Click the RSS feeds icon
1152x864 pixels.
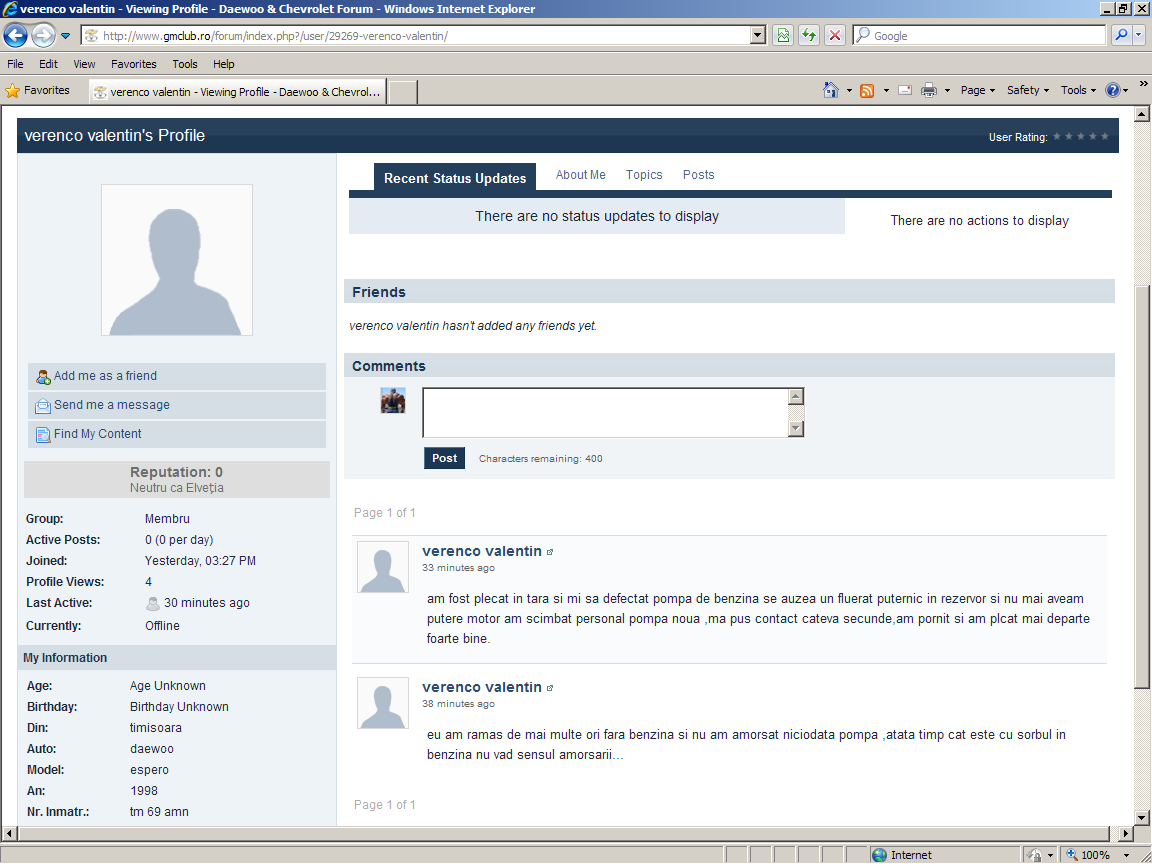pos(867,90)
